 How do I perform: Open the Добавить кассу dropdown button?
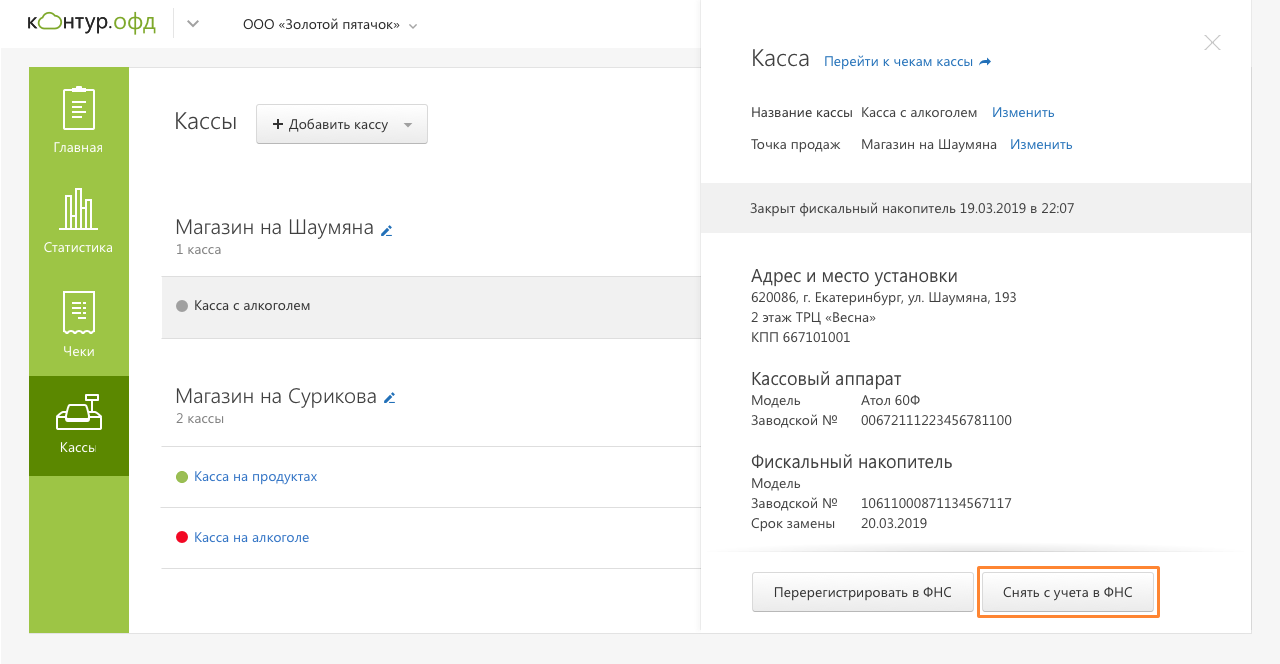tap(341, 125)
